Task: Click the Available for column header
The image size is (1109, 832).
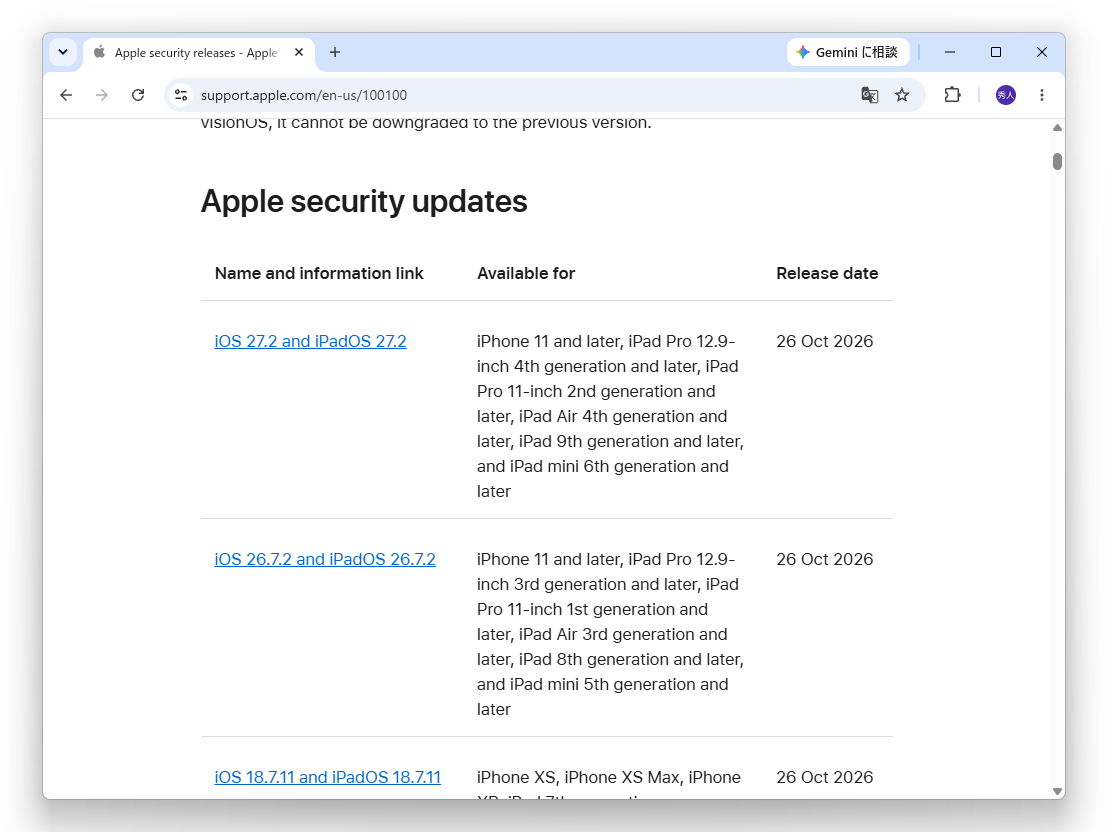Action: 526,273
